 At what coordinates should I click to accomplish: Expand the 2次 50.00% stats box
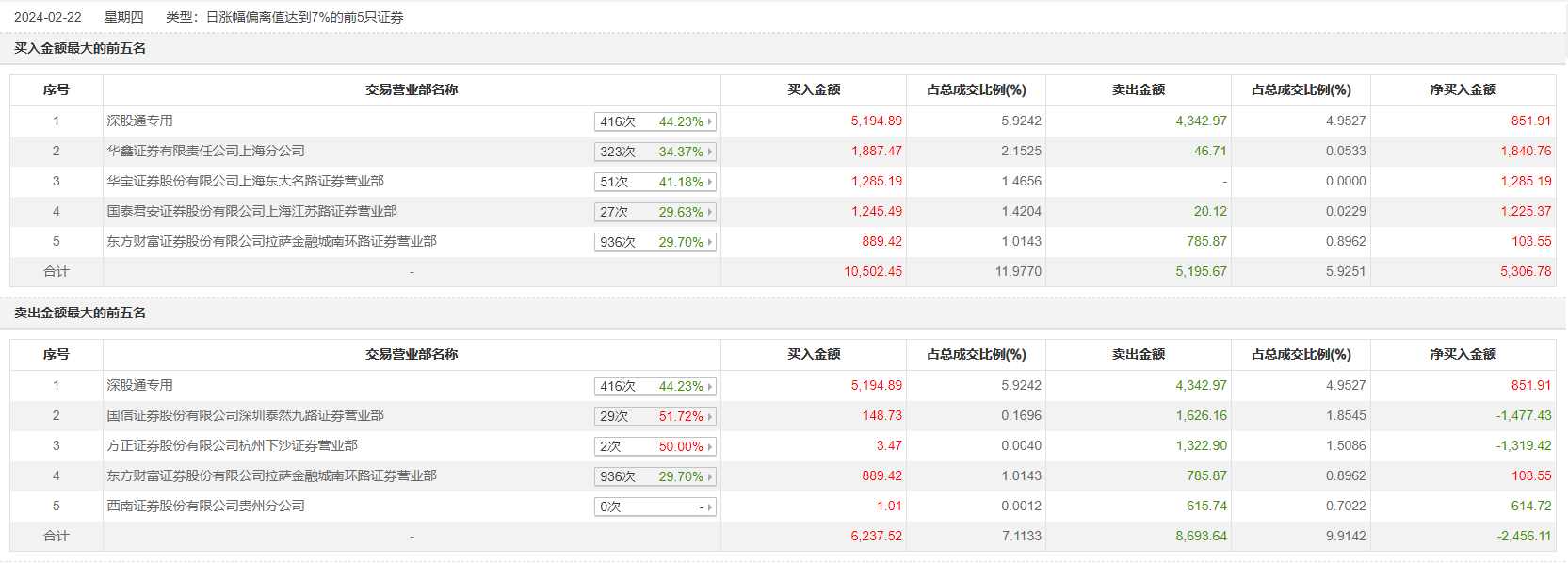click(655, 446)
